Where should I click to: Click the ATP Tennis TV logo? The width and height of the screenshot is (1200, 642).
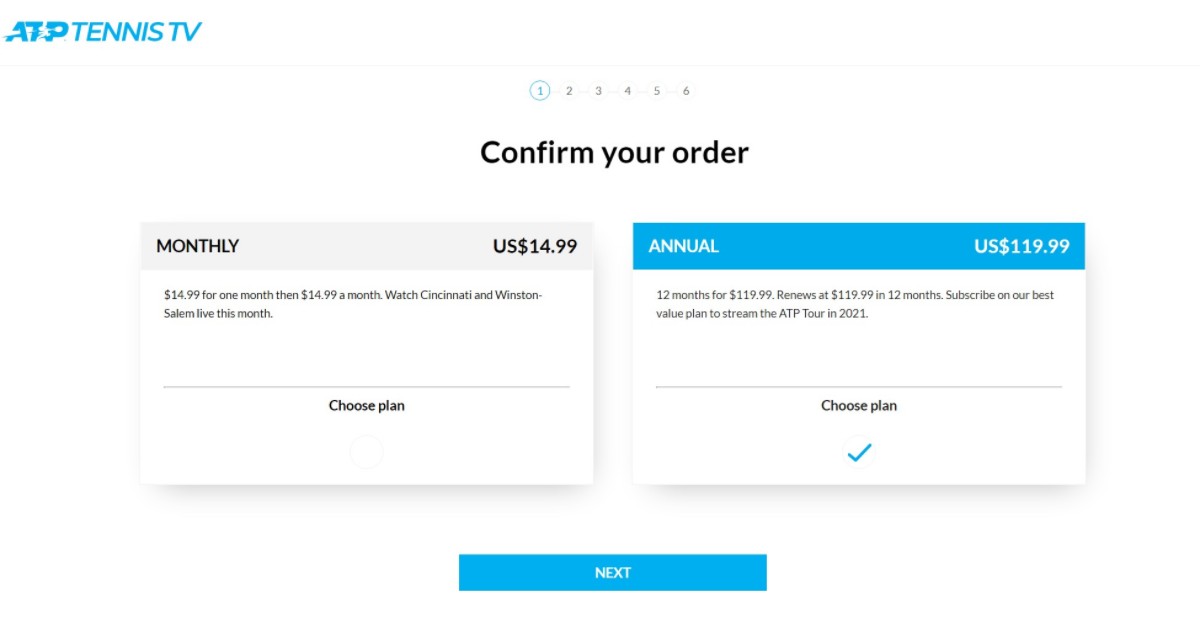pyautogui.click(x=103, y=32)
